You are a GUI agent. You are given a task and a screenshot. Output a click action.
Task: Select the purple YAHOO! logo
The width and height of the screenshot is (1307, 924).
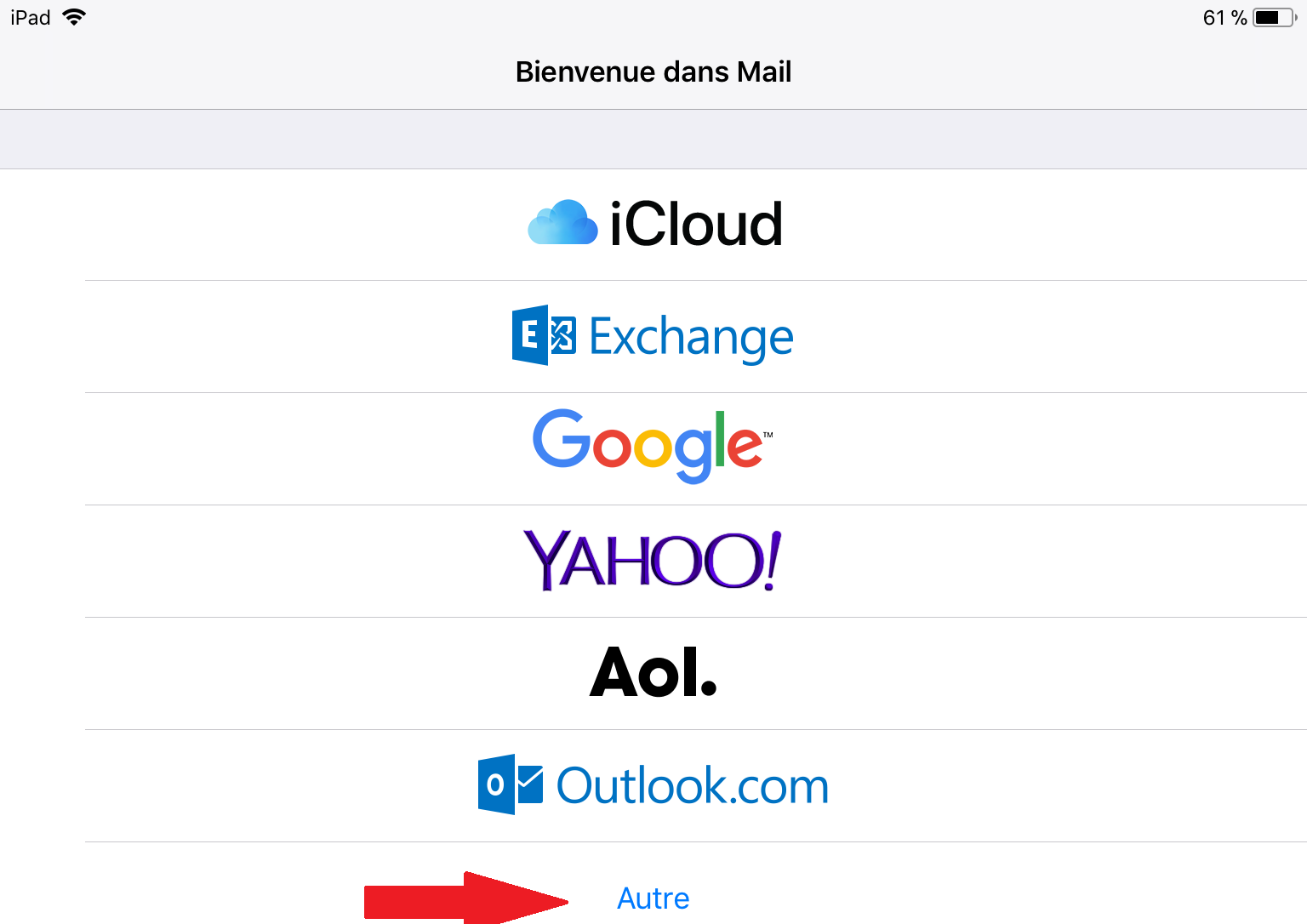[653, 561]
